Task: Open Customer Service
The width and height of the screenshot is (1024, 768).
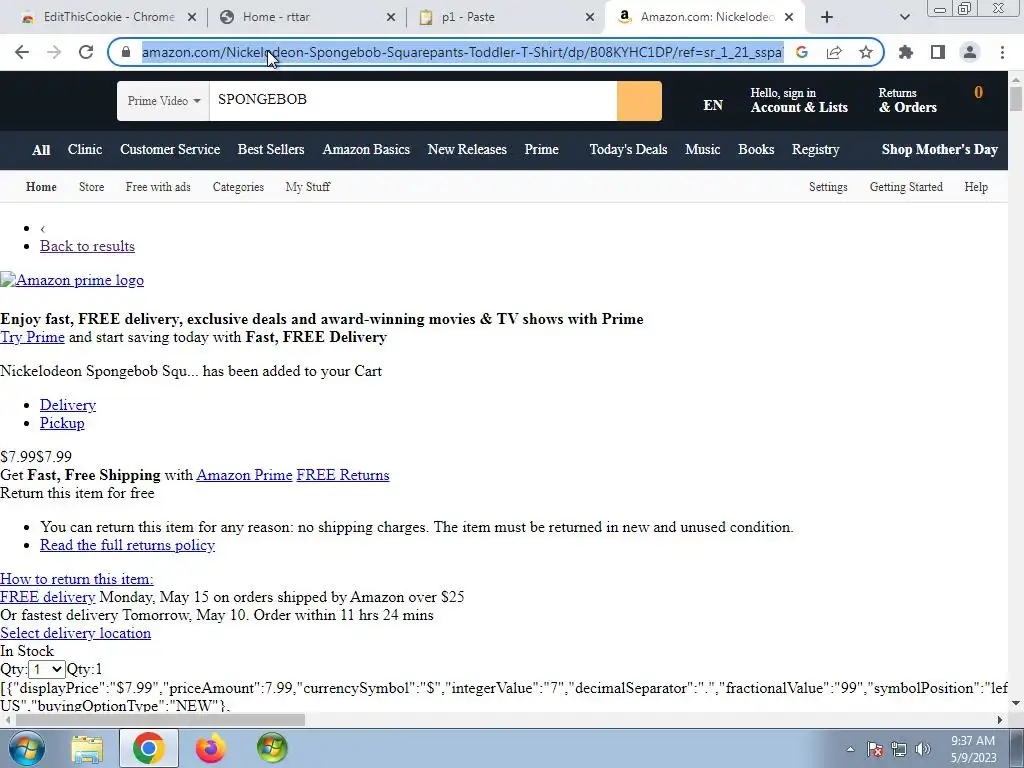Action: [x=170, y=150]
